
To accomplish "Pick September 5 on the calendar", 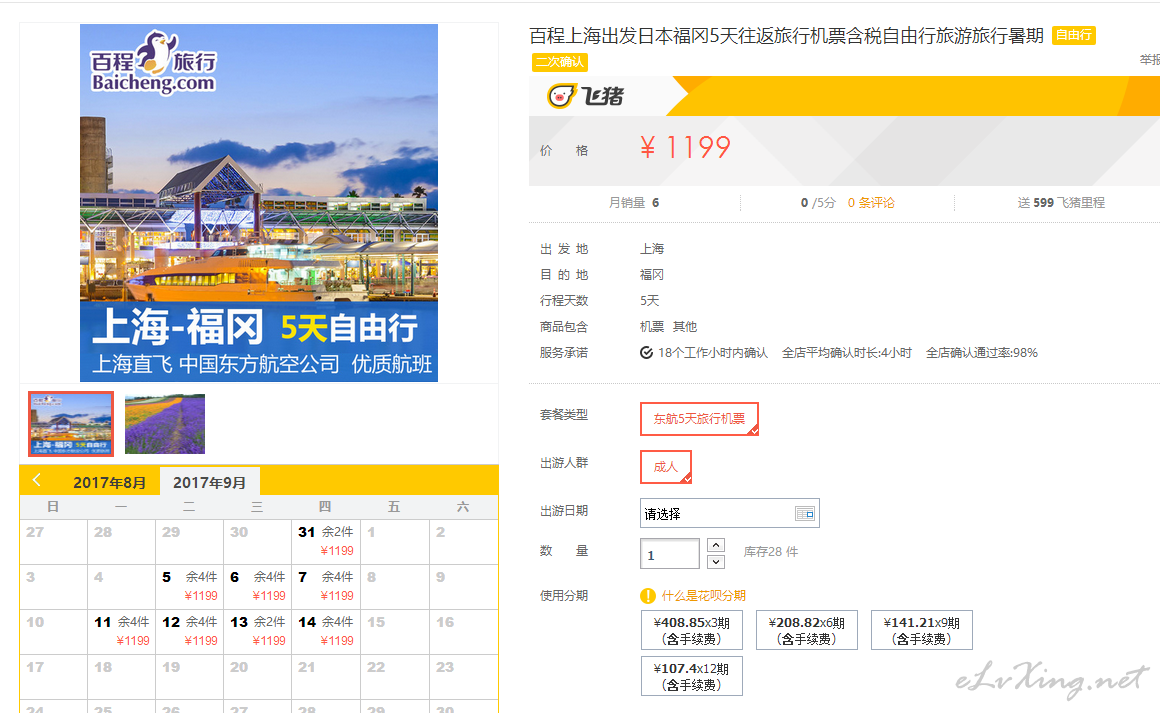I will click(189, 587).
